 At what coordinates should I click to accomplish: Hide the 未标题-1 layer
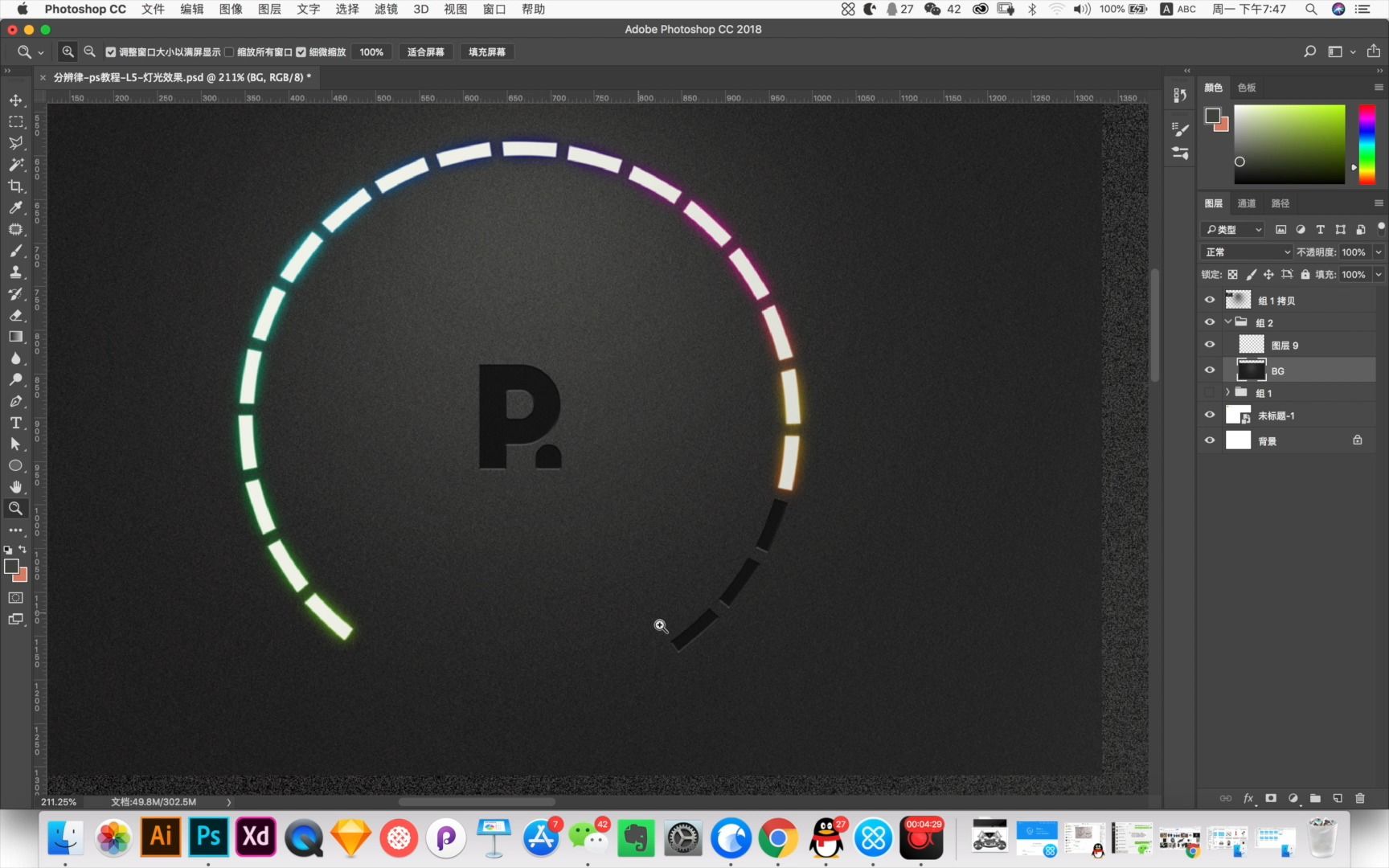click(1210, 416)
